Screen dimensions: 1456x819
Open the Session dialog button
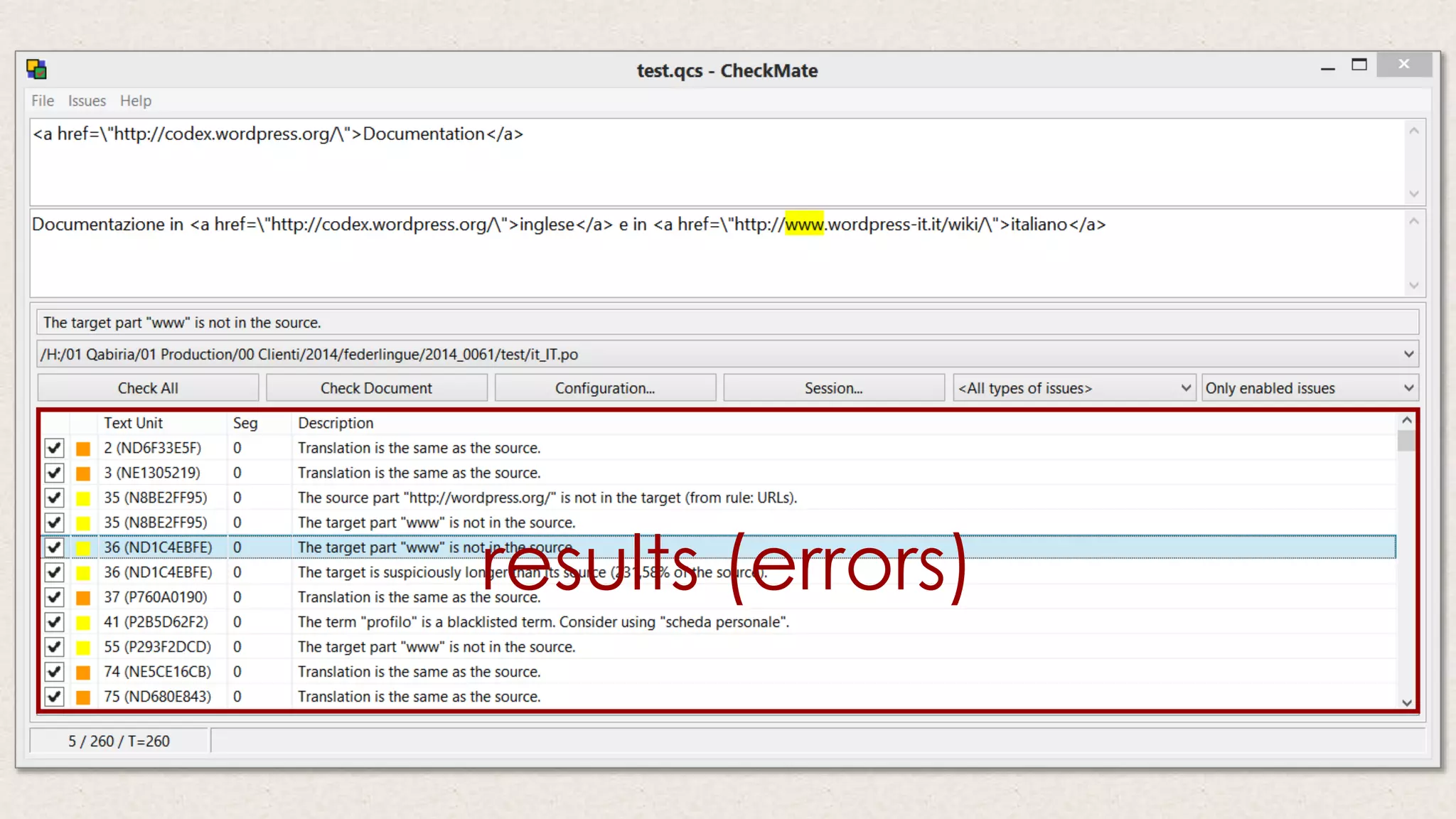click(x=834, y=388)
